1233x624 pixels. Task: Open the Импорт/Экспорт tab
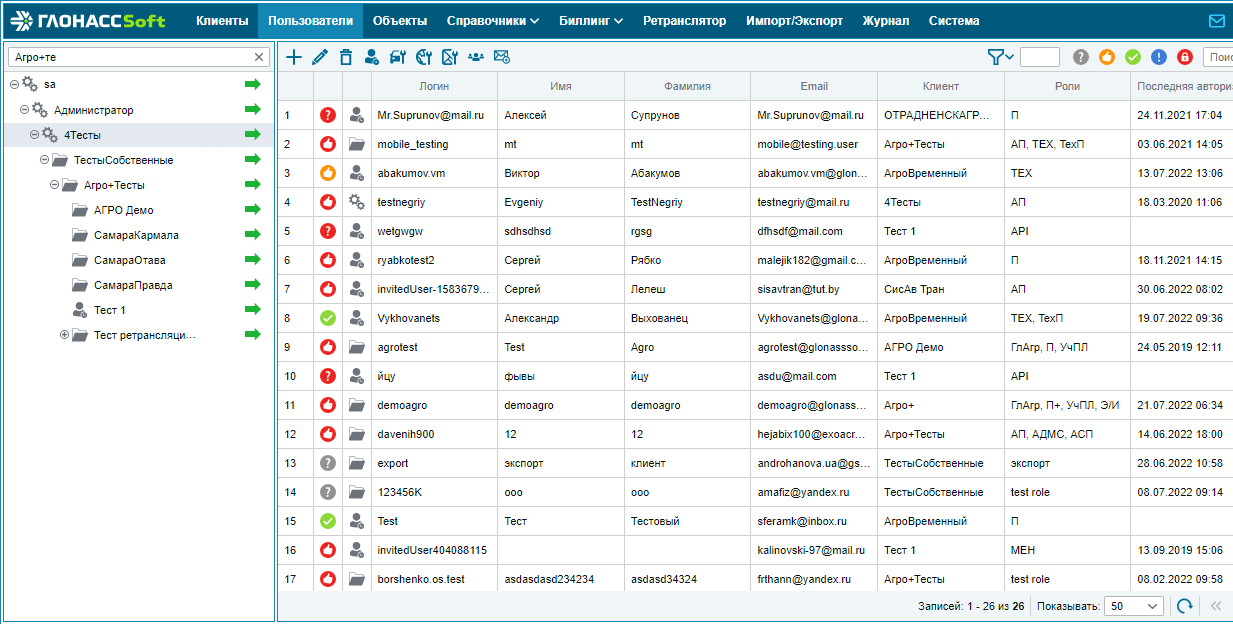pos(794,20)
